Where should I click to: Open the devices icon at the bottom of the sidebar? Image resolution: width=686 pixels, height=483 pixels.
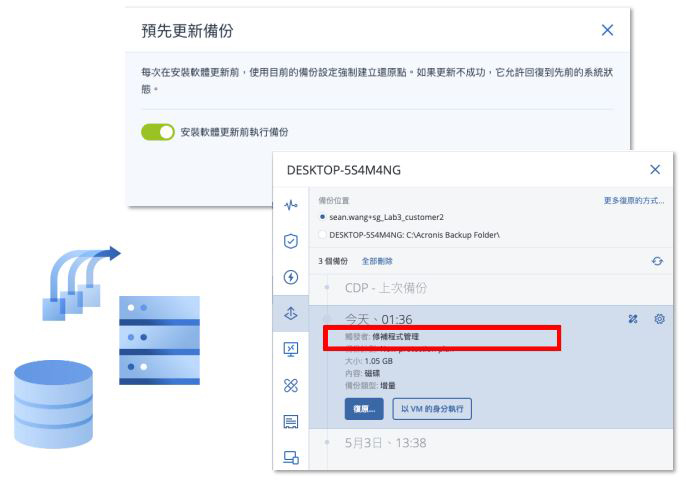tap(291, 458)
